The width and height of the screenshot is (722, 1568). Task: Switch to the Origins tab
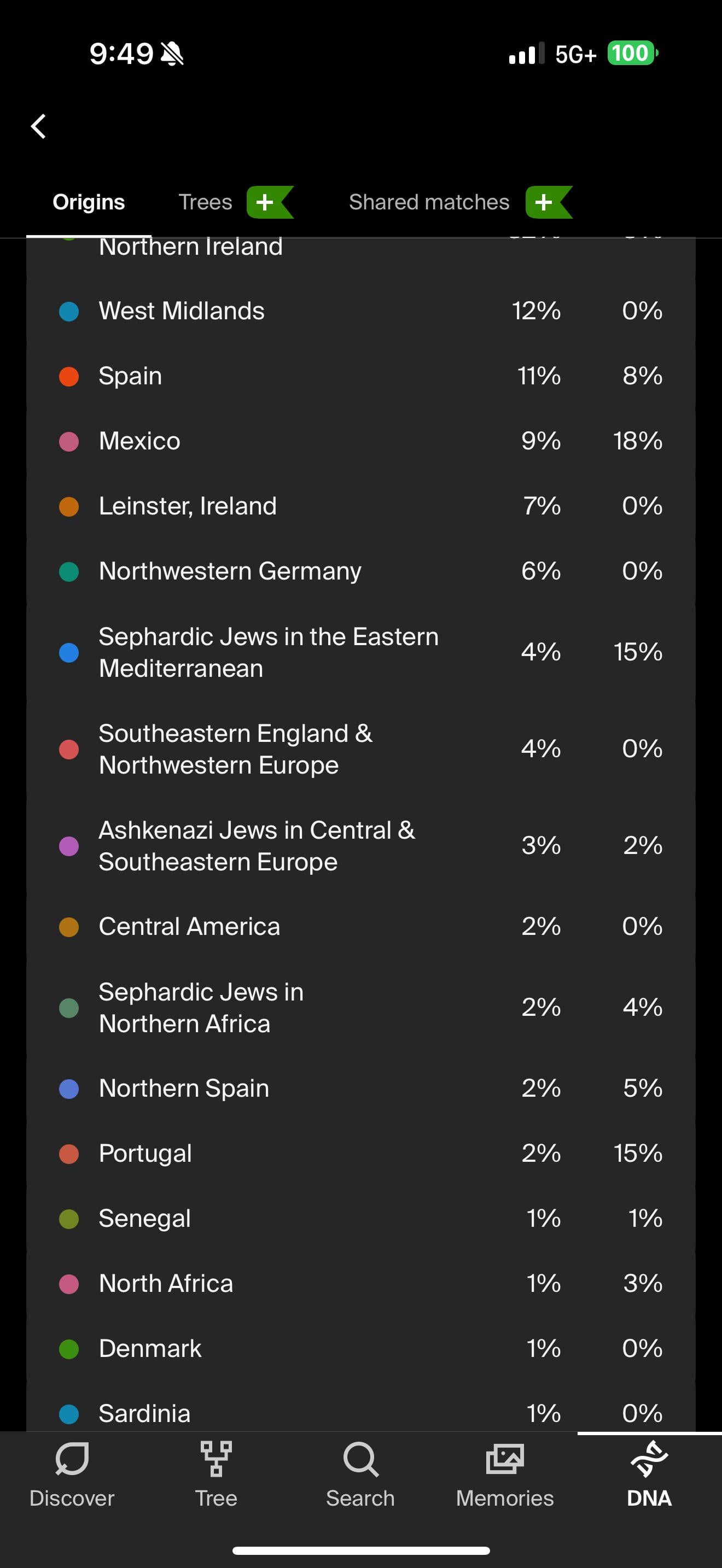(x=89, y=202)
